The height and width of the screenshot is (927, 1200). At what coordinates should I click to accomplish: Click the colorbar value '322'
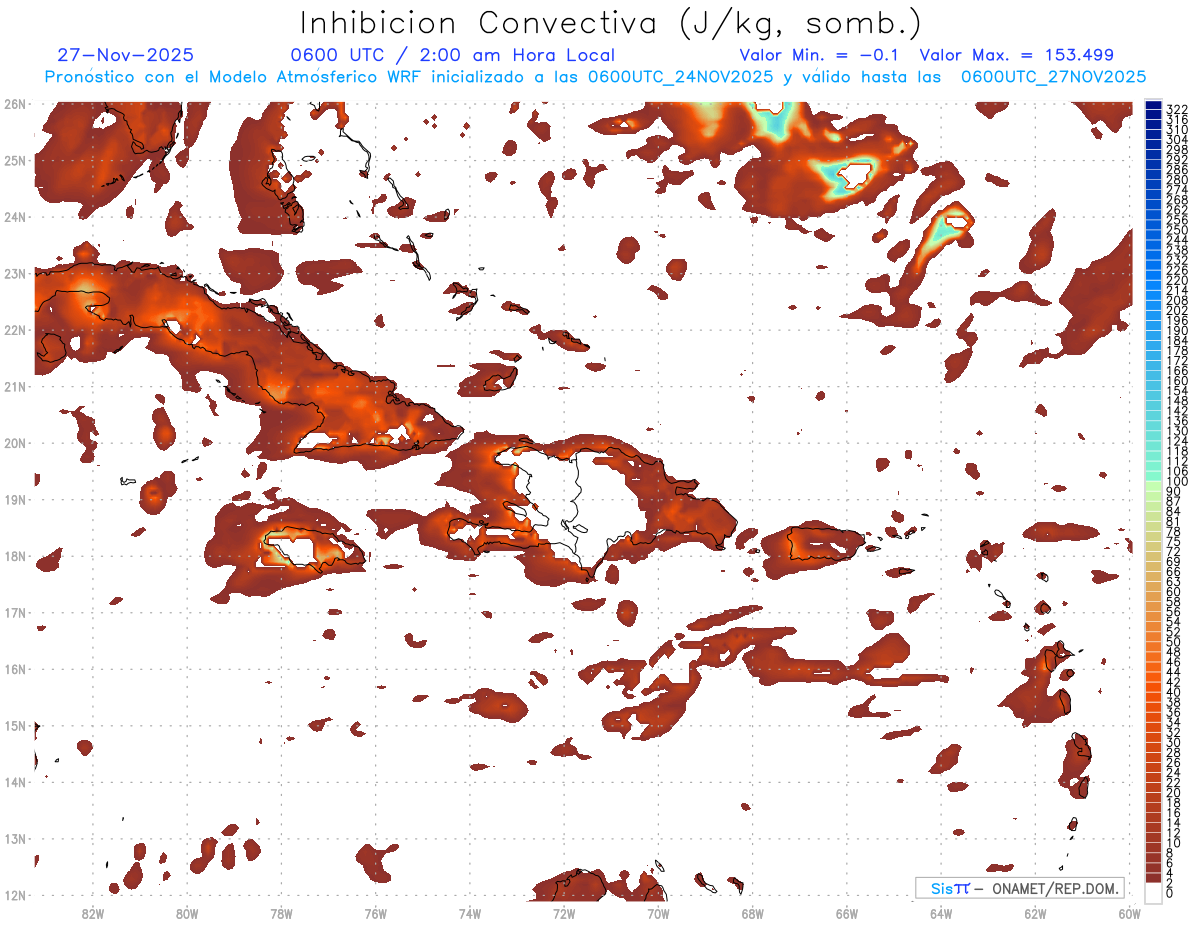pos(1177,109)
